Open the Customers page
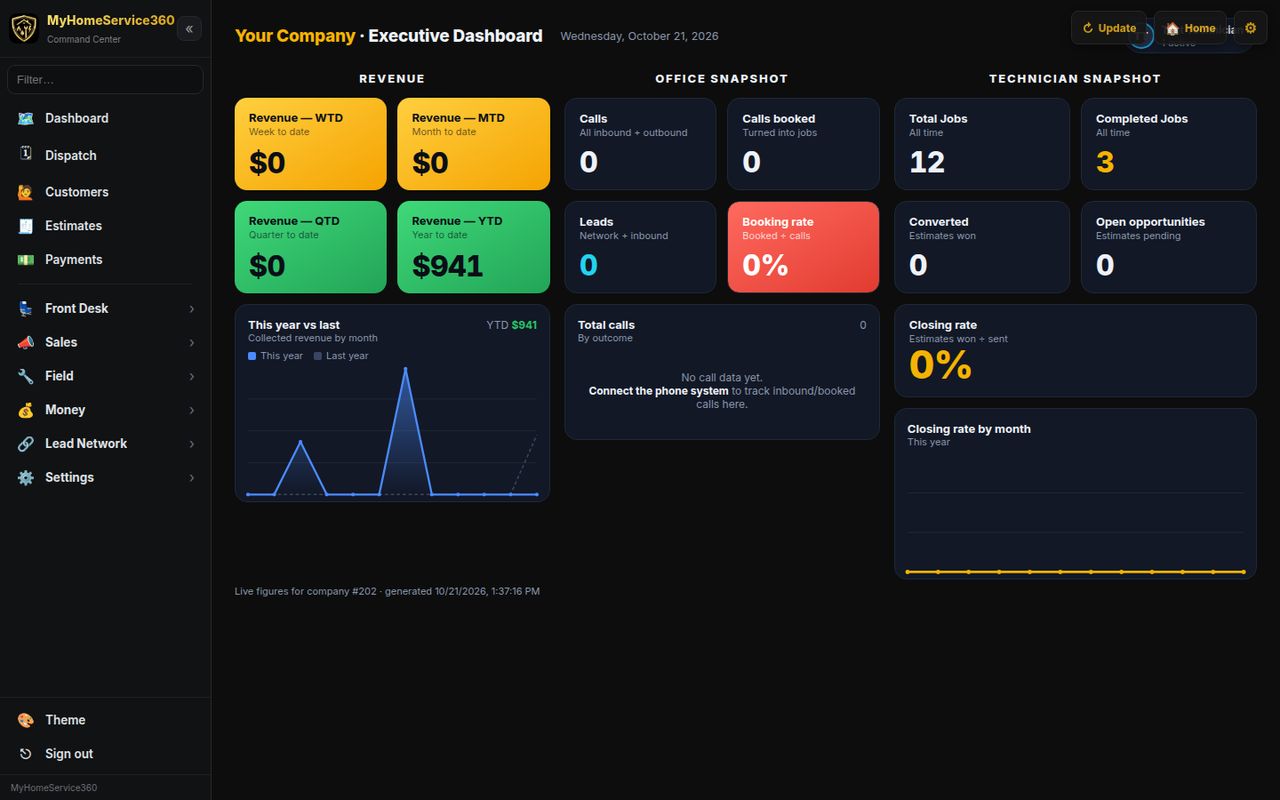This screenshot has width=1280, height=800. [x=105, y=192]
